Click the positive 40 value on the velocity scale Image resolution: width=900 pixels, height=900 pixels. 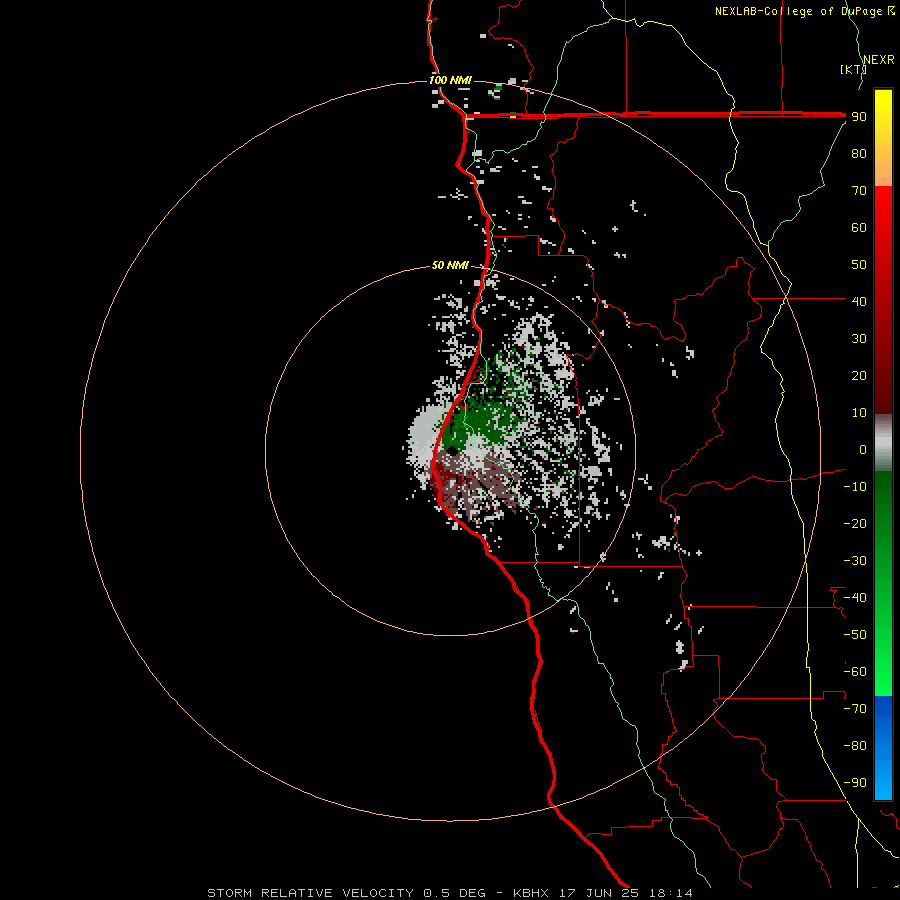coord(859,301)
